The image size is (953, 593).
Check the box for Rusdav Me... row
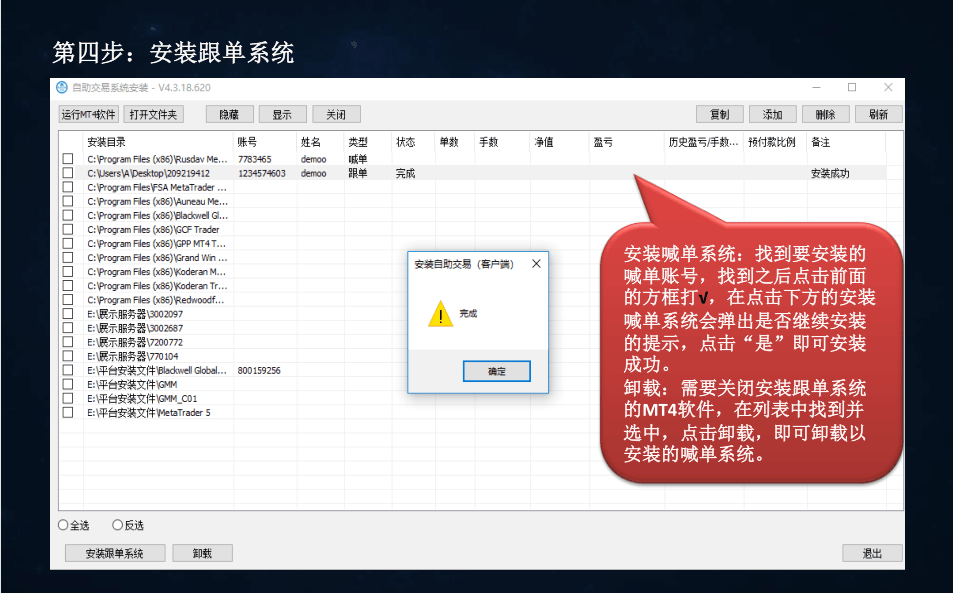click(68, 159)
